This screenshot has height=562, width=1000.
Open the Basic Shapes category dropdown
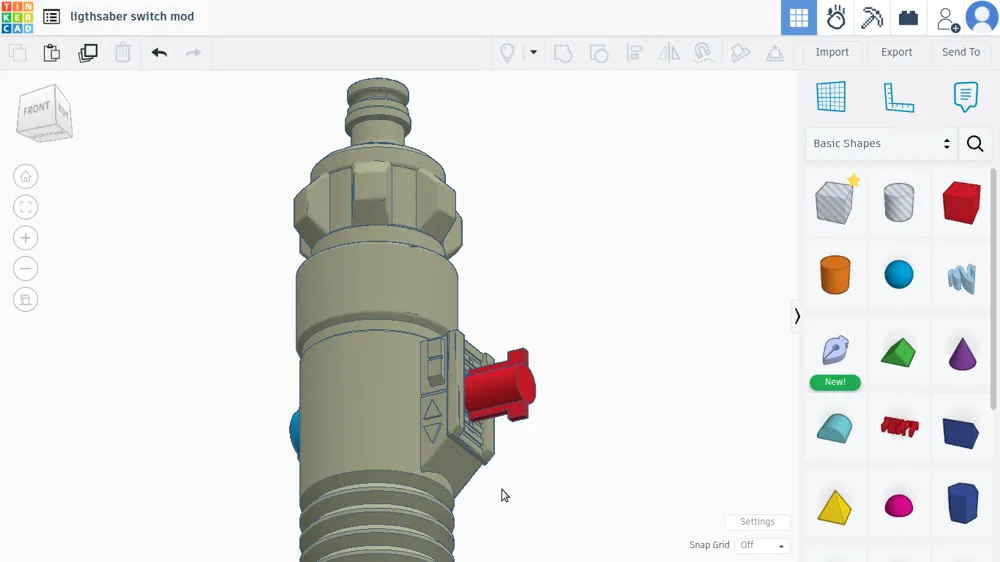(881, 144)
